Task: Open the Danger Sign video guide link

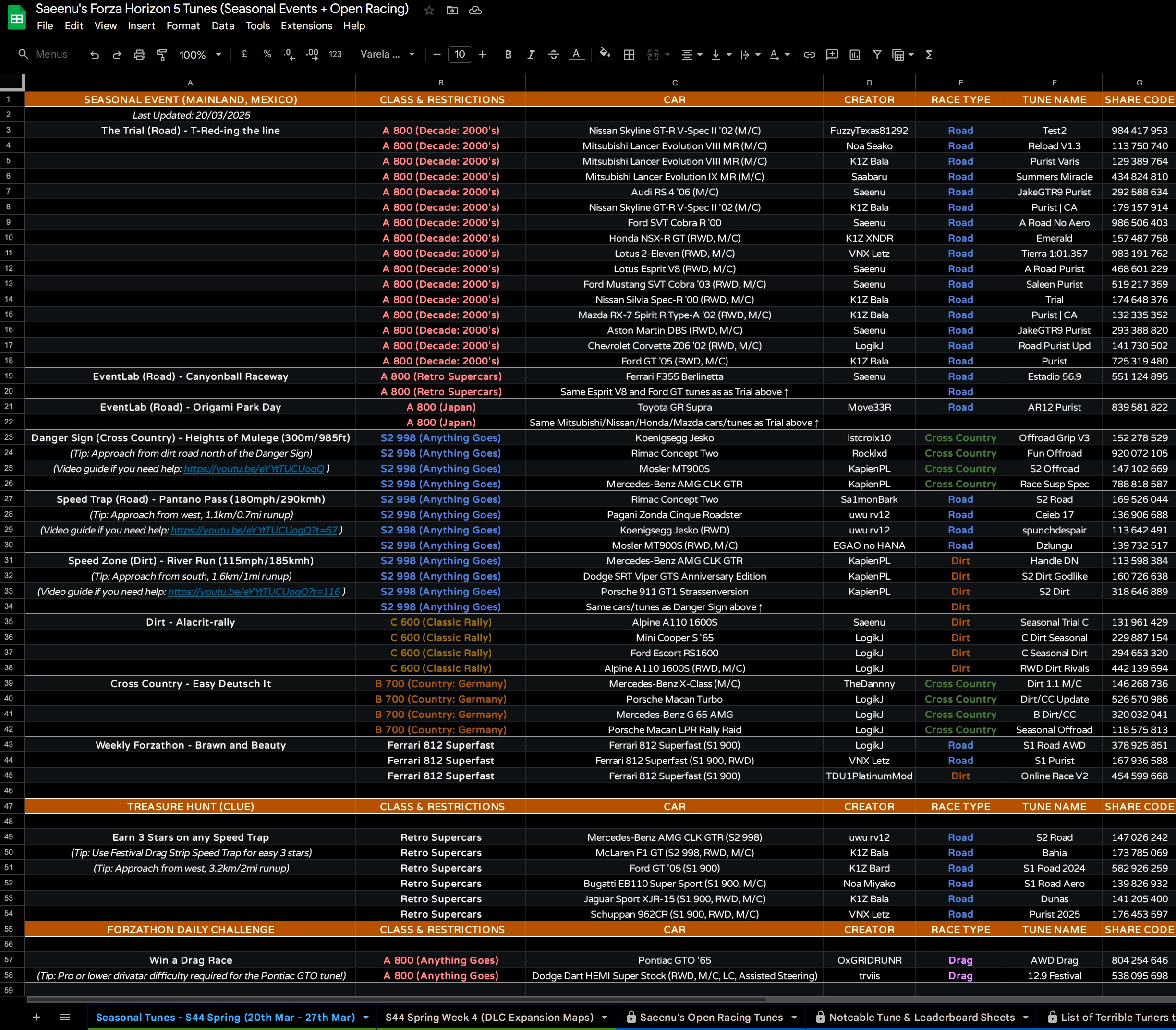Action: [254, 469]
